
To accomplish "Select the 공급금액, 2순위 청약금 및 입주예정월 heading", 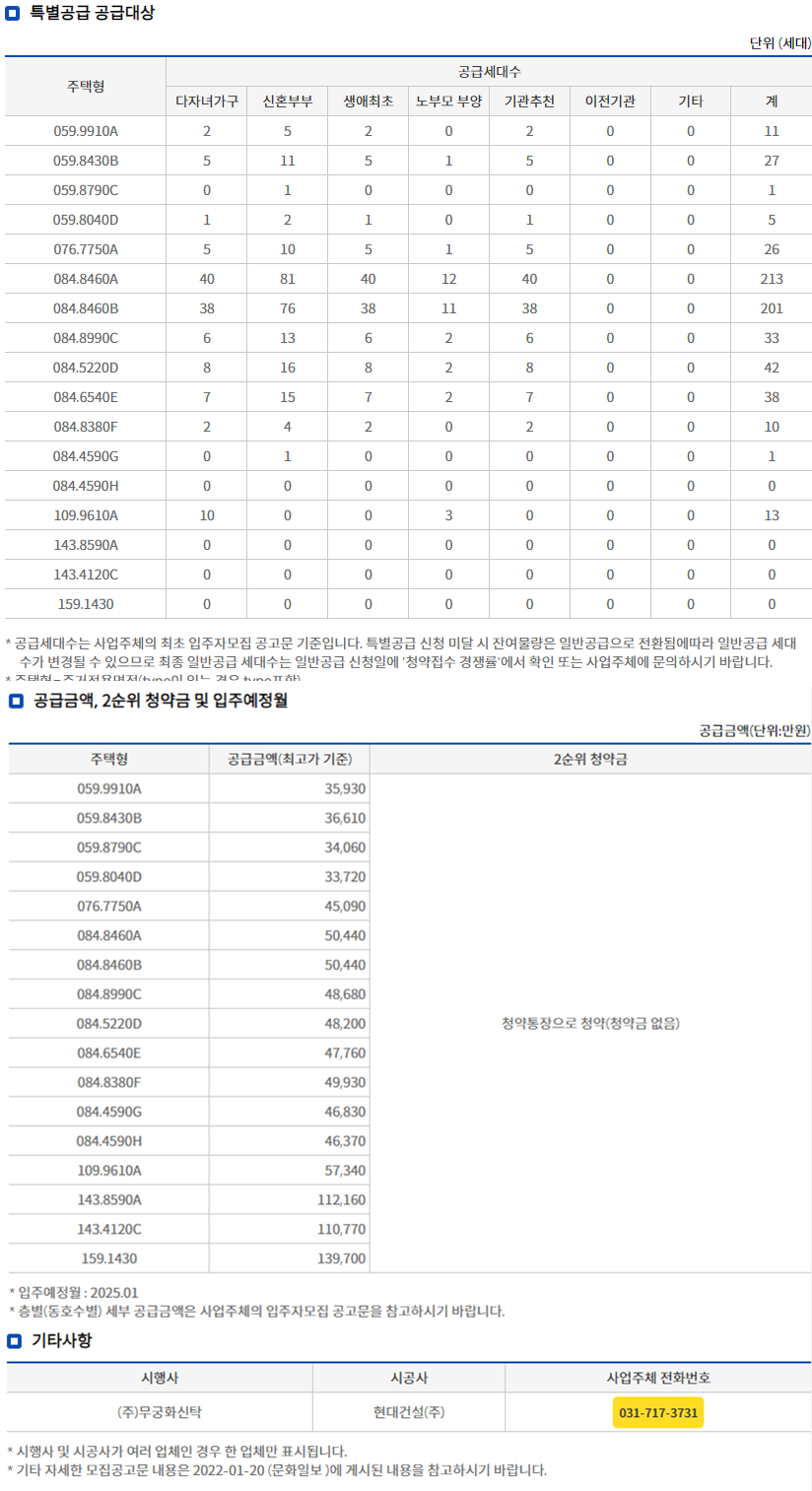I will tap(161, 701).
